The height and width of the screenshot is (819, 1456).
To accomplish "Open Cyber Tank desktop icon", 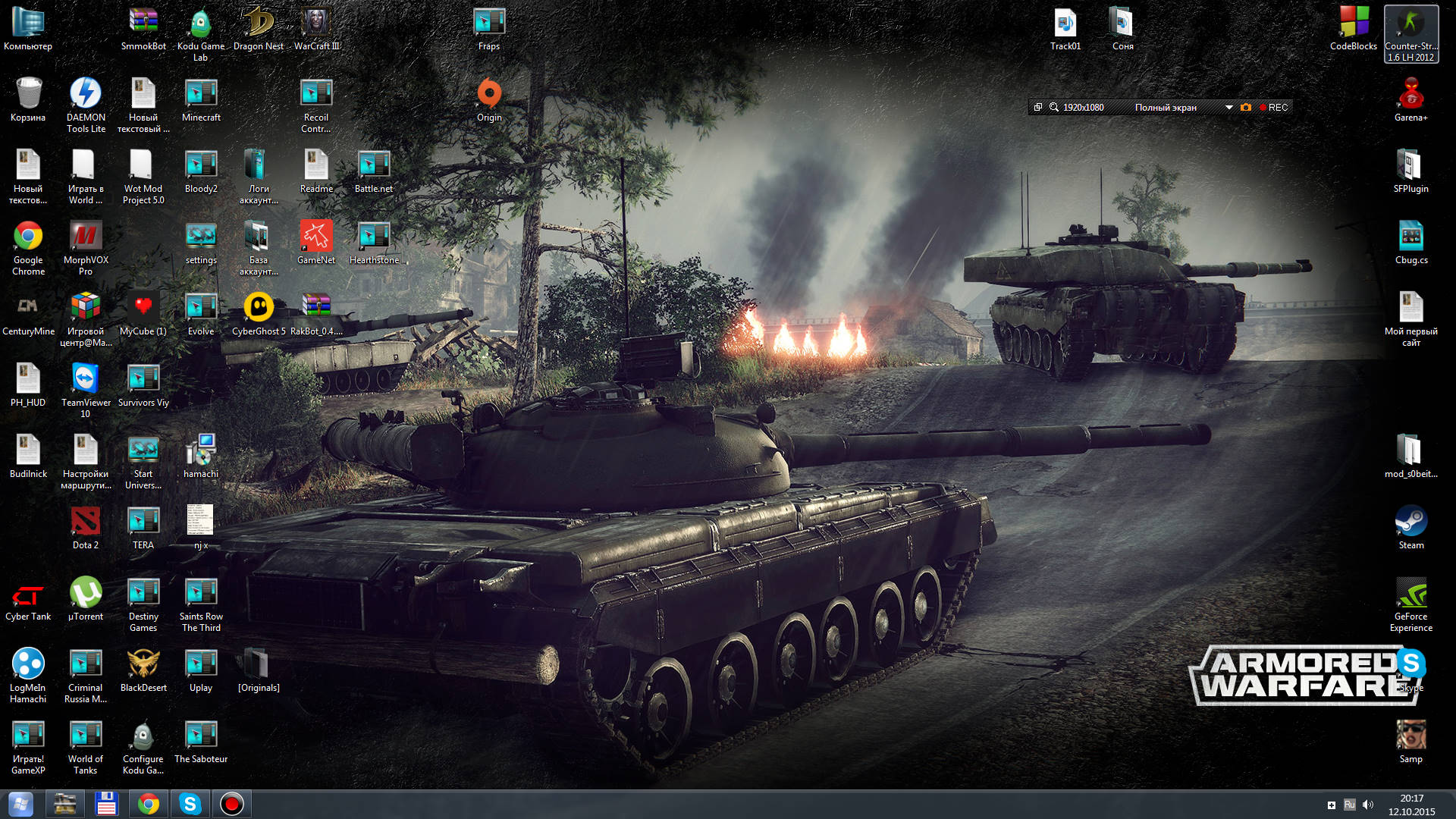I will click(x=28, y=599).
